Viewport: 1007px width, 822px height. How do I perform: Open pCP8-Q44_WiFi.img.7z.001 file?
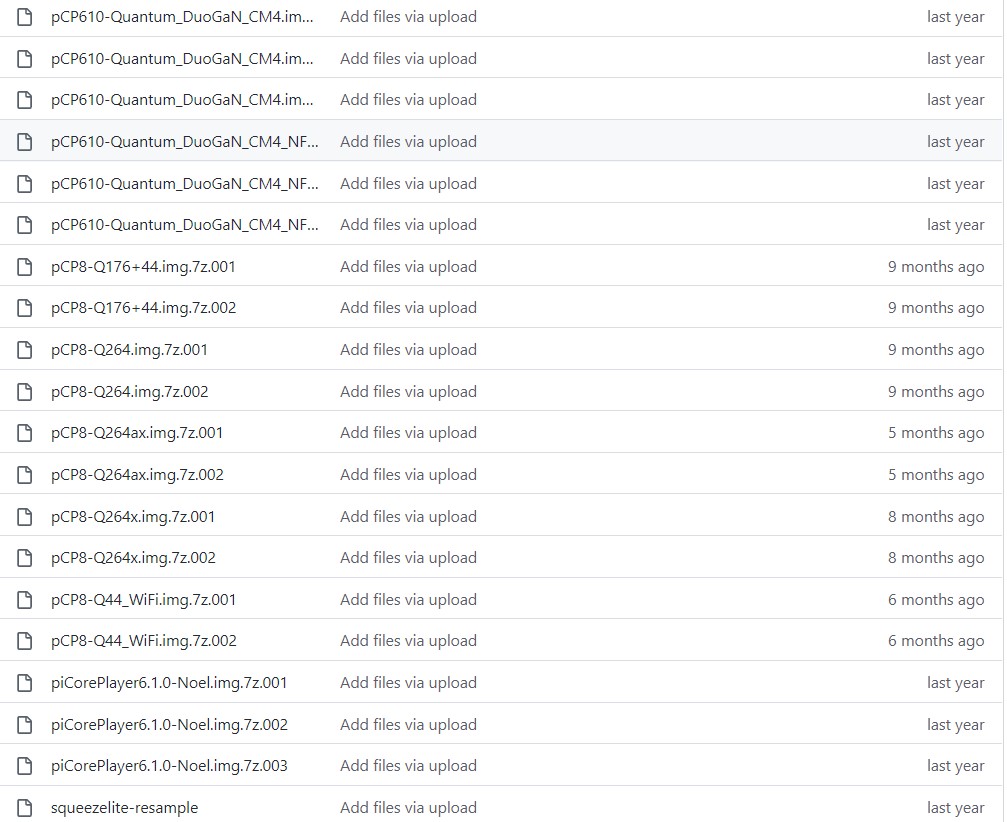144,600
